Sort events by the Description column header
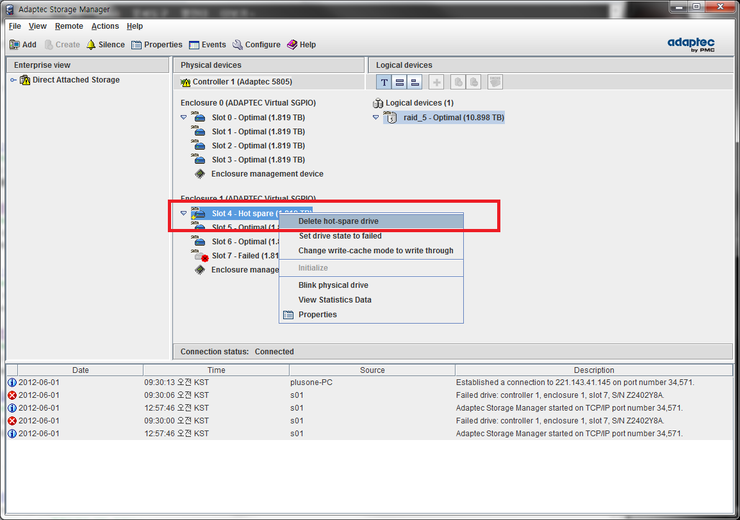740x520 pixels. [594, 370]
